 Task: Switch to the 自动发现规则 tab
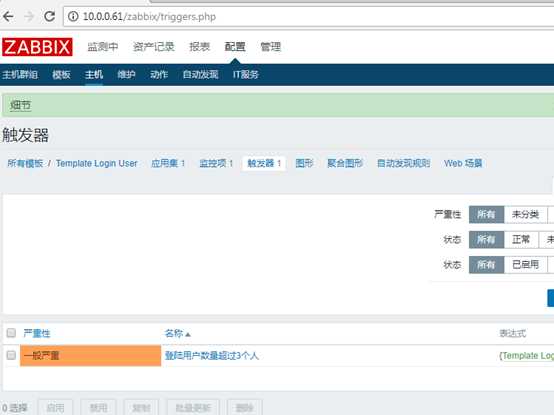(403, 163)
